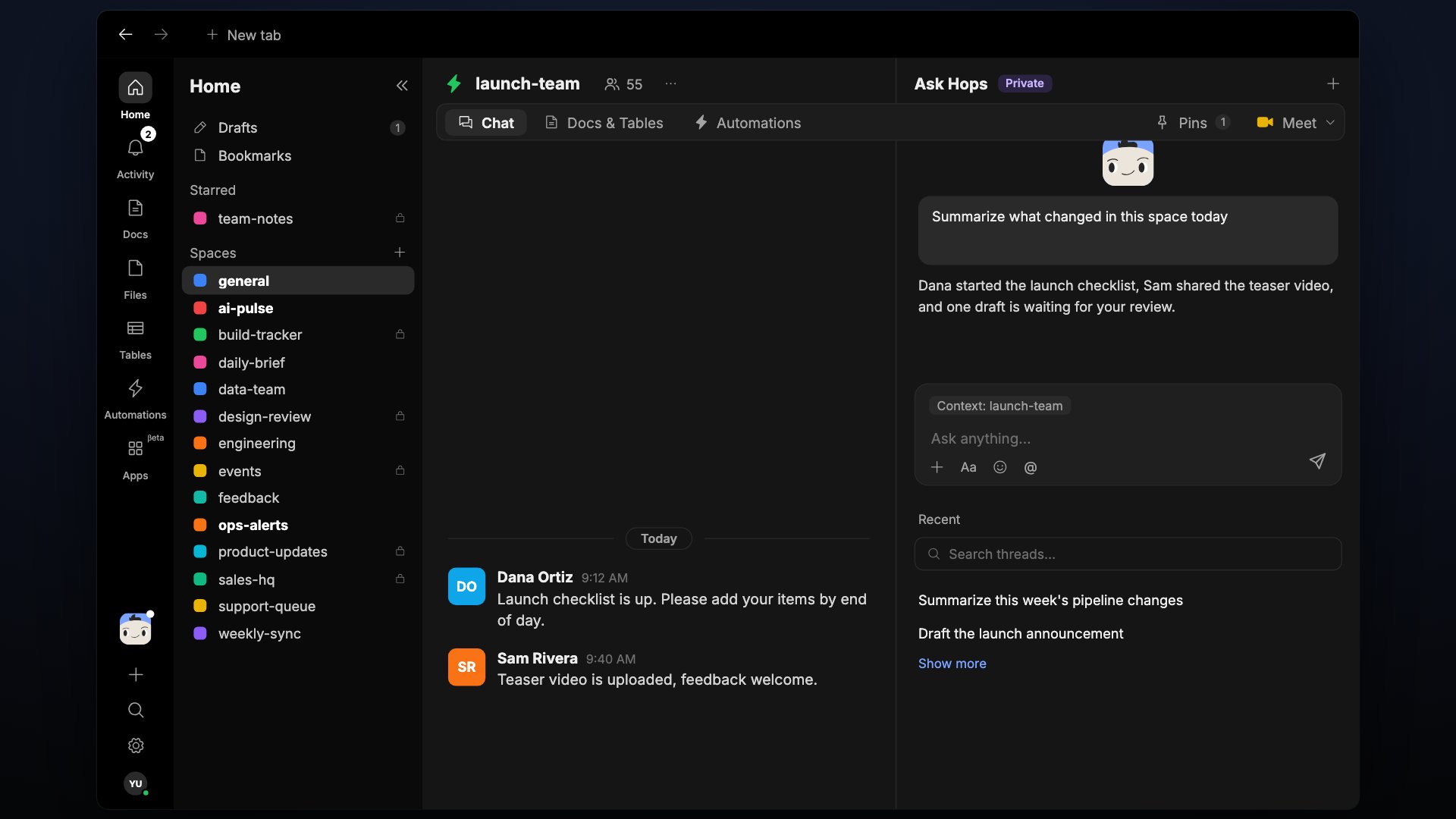Send message with paper plane icon
The image size is (1456, 819).
click(1317, 461)
